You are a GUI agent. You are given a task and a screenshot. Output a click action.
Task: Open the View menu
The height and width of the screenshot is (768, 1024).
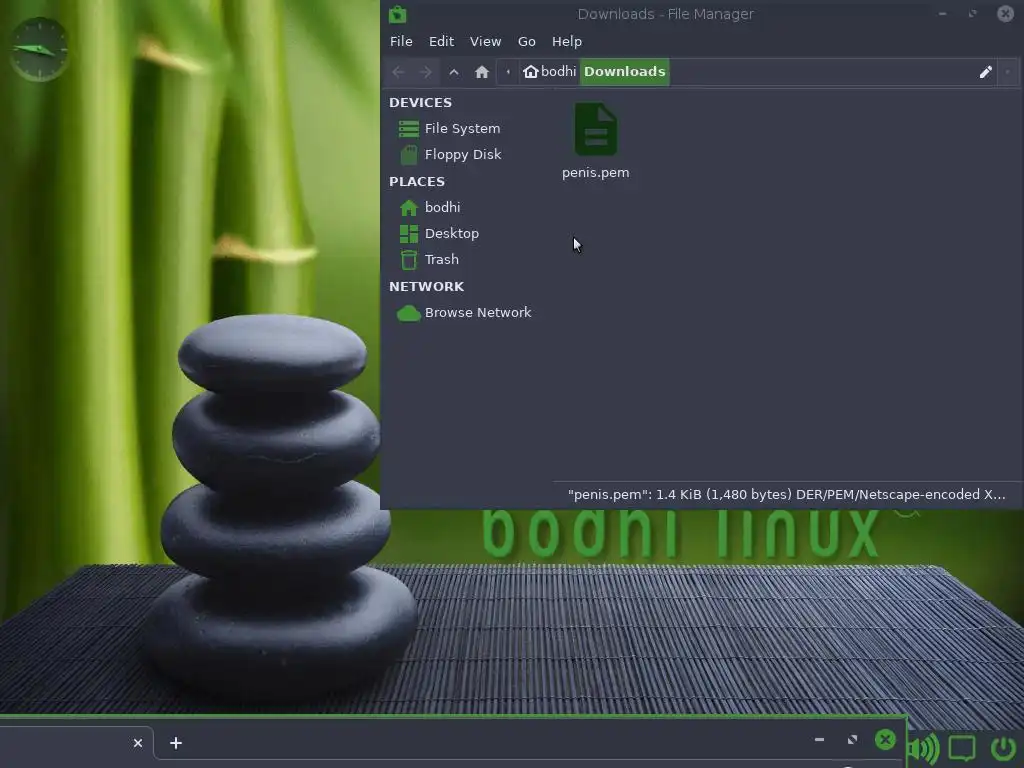coord(485,41)
